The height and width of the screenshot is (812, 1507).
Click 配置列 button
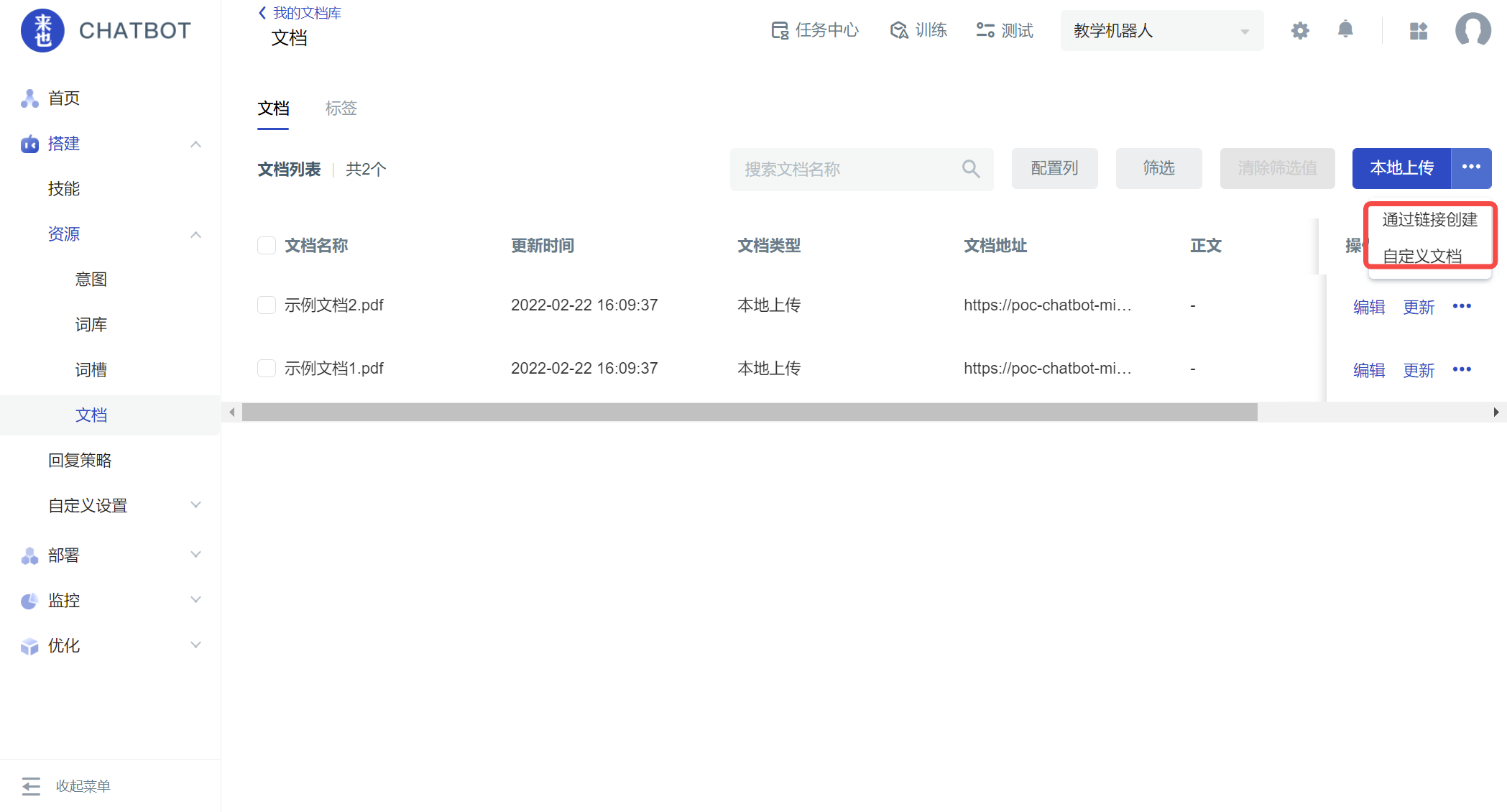1054,168
